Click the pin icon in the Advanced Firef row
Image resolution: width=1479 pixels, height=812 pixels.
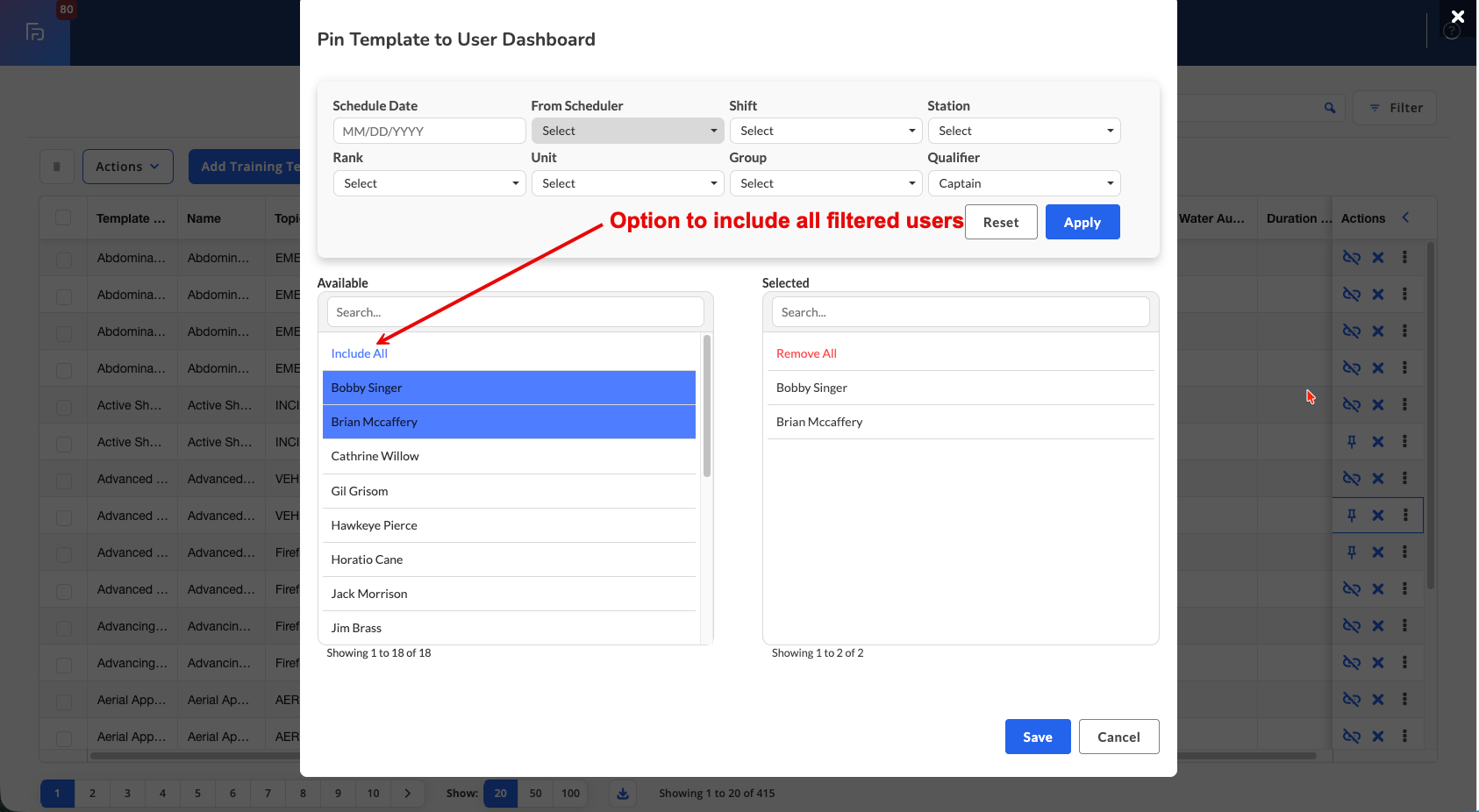click(x=1352, y=552)
